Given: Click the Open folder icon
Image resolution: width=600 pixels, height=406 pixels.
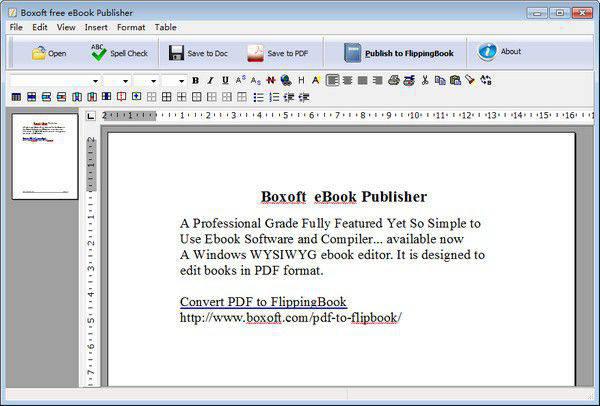Looking at the screenshot, I should click(39, 53).
